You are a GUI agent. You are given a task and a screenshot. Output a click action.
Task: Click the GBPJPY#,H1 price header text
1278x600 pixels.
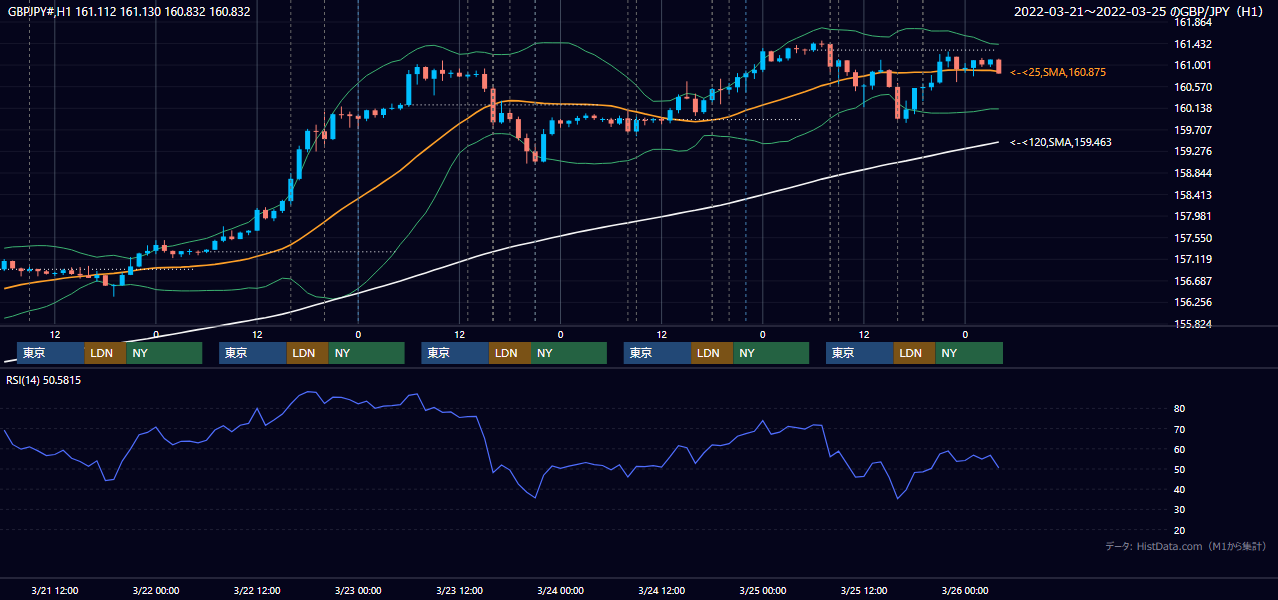[x=129, y=11]
